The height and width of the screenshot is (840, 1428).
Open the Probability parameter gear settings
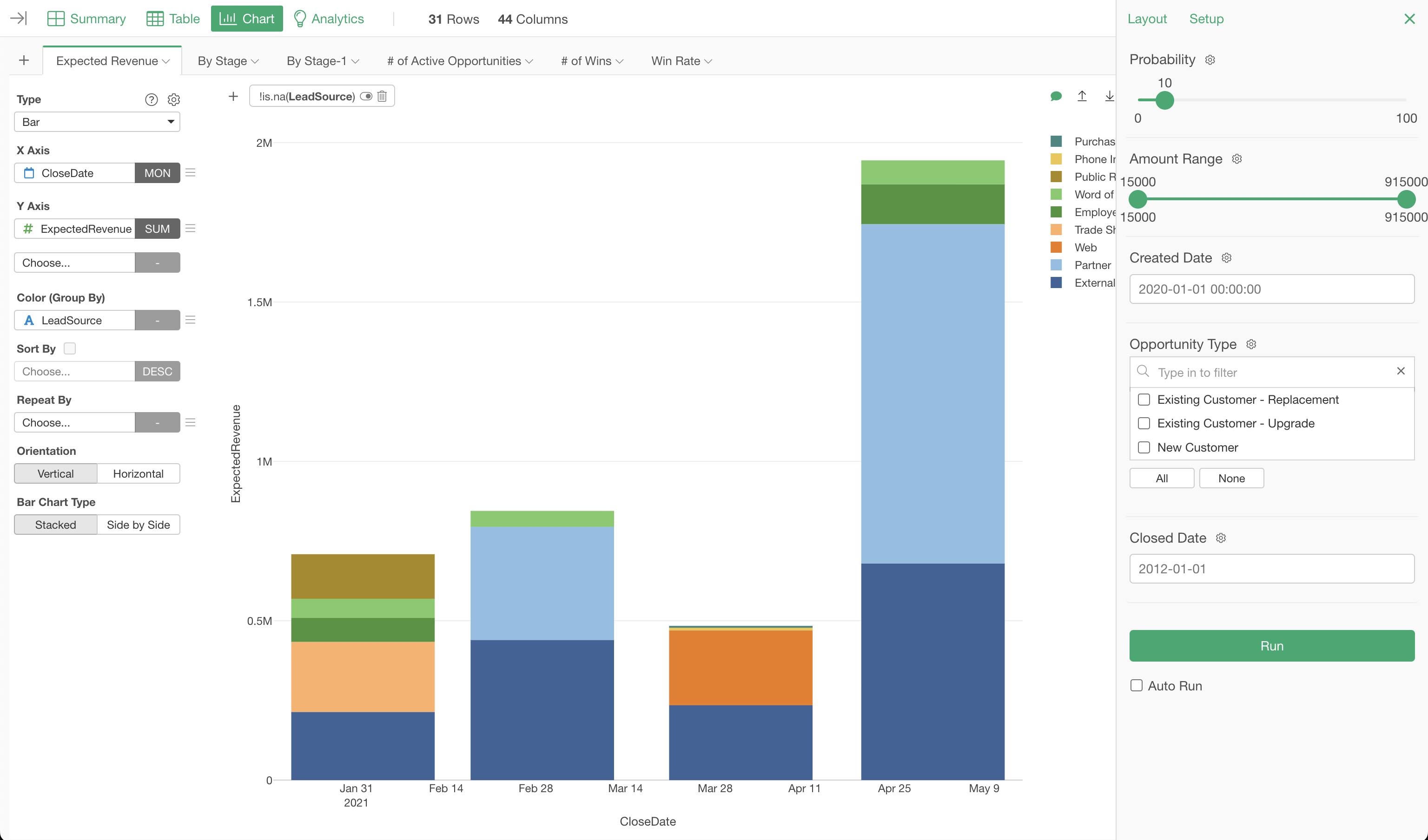point(1210,60)
